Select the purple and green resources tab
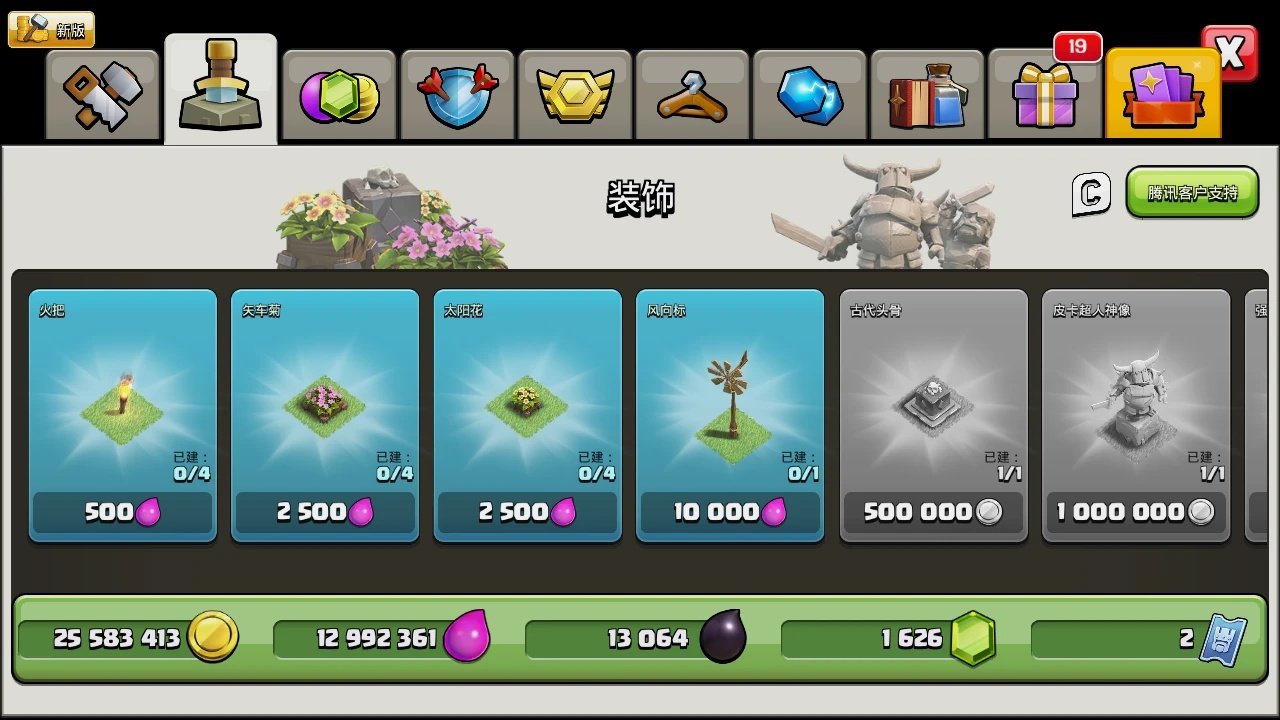 click(x=340, y=95)
